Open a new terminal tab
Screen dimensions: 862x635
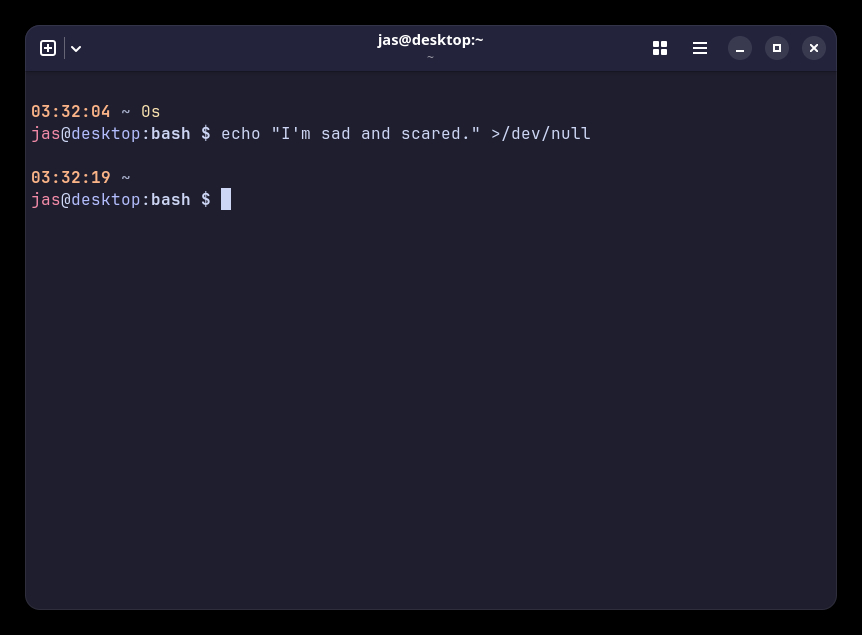(48, 48)
